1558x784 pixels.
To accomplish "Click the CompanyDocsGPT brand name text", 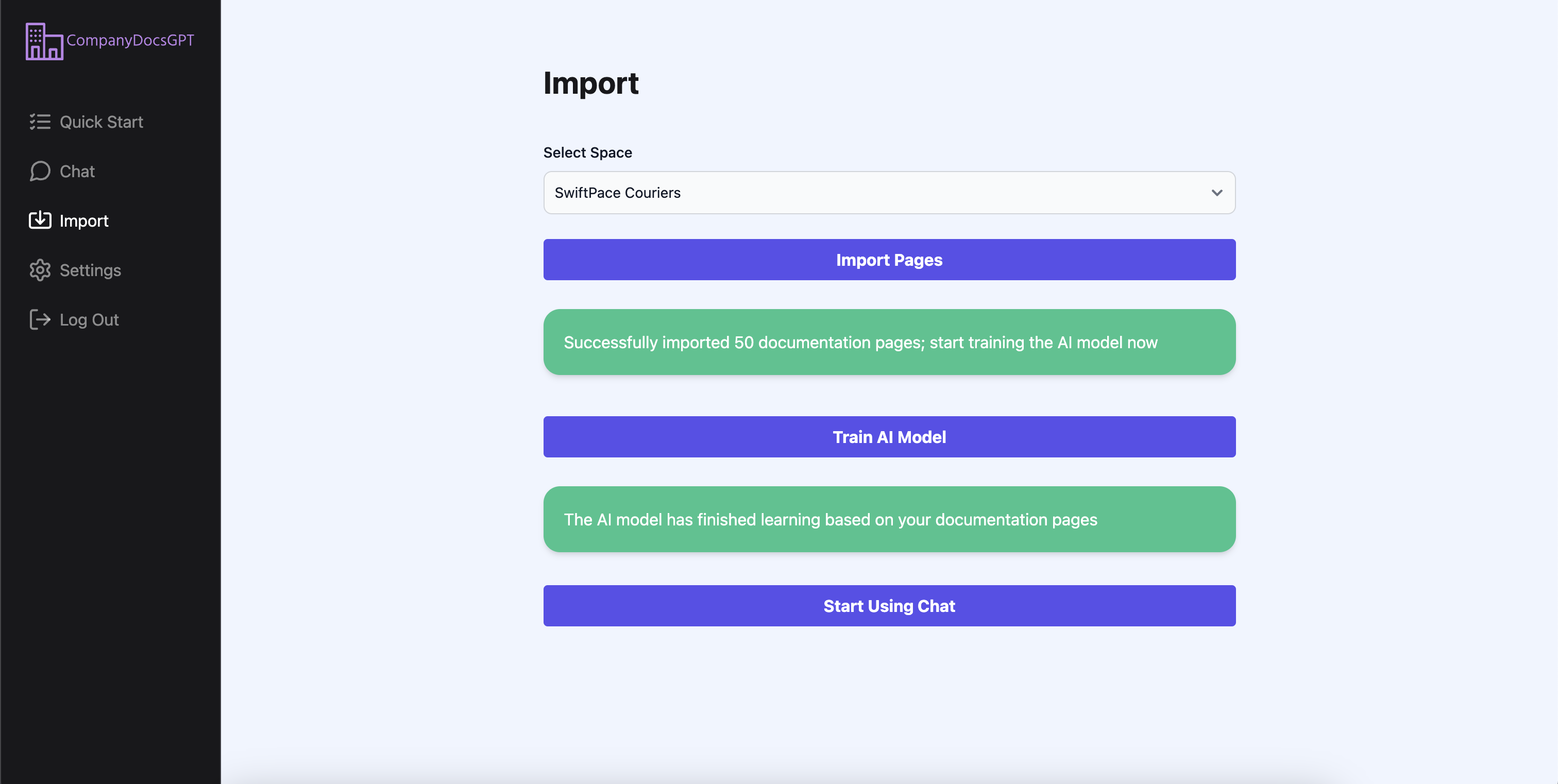I will click(x=130, y=41).
